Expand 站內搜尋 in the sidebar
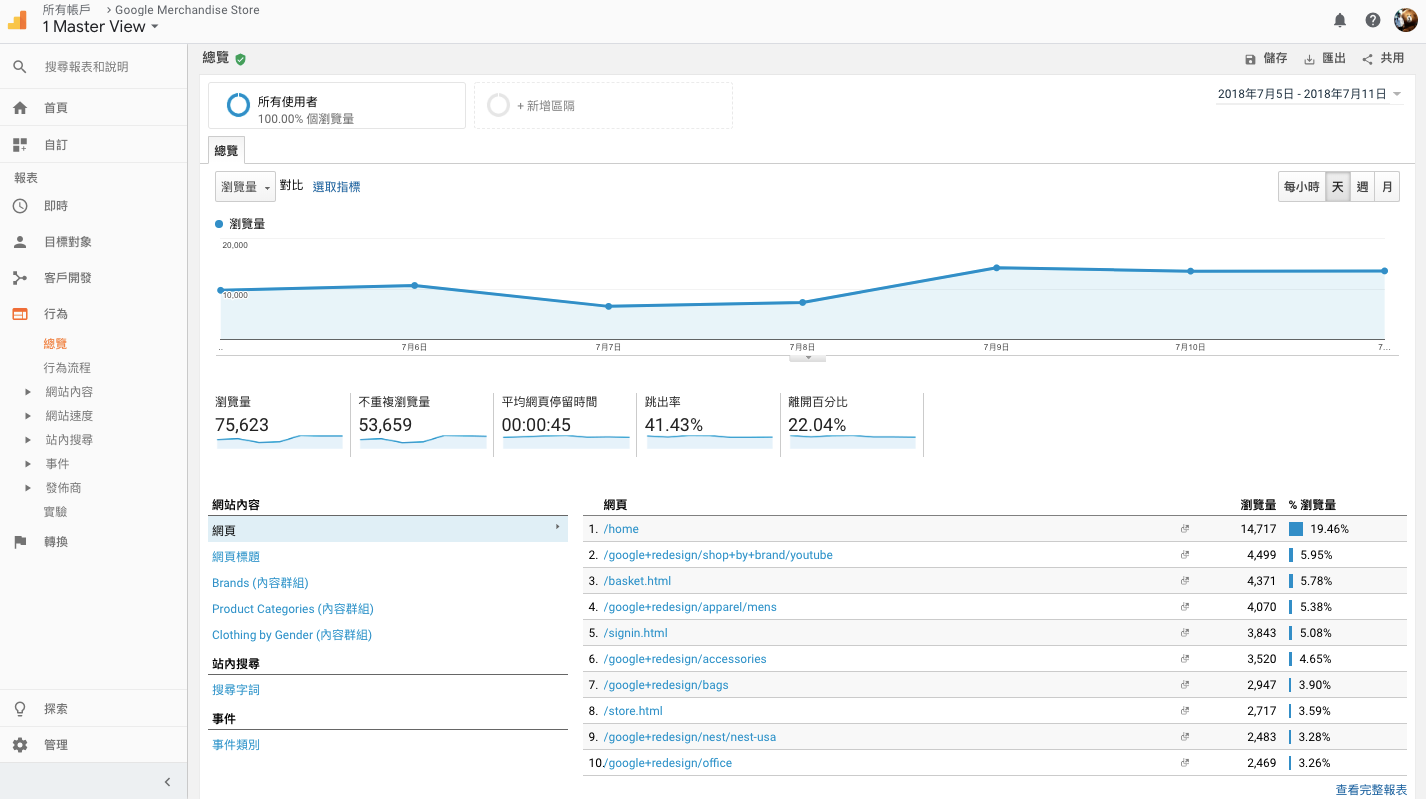Image resolution: width=1426 pixels, height=799 pixels. point(28,440)
